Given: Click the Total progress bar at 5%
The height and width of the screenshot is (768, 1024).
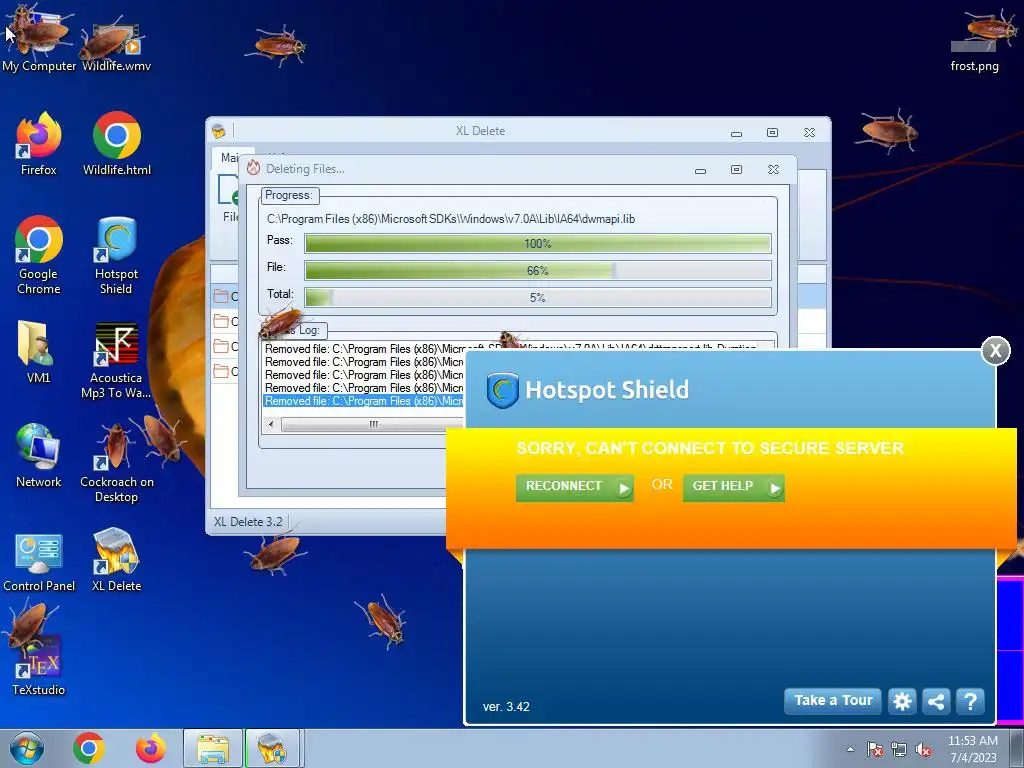Looking at the screenshot, I should [x=537, y=297].
